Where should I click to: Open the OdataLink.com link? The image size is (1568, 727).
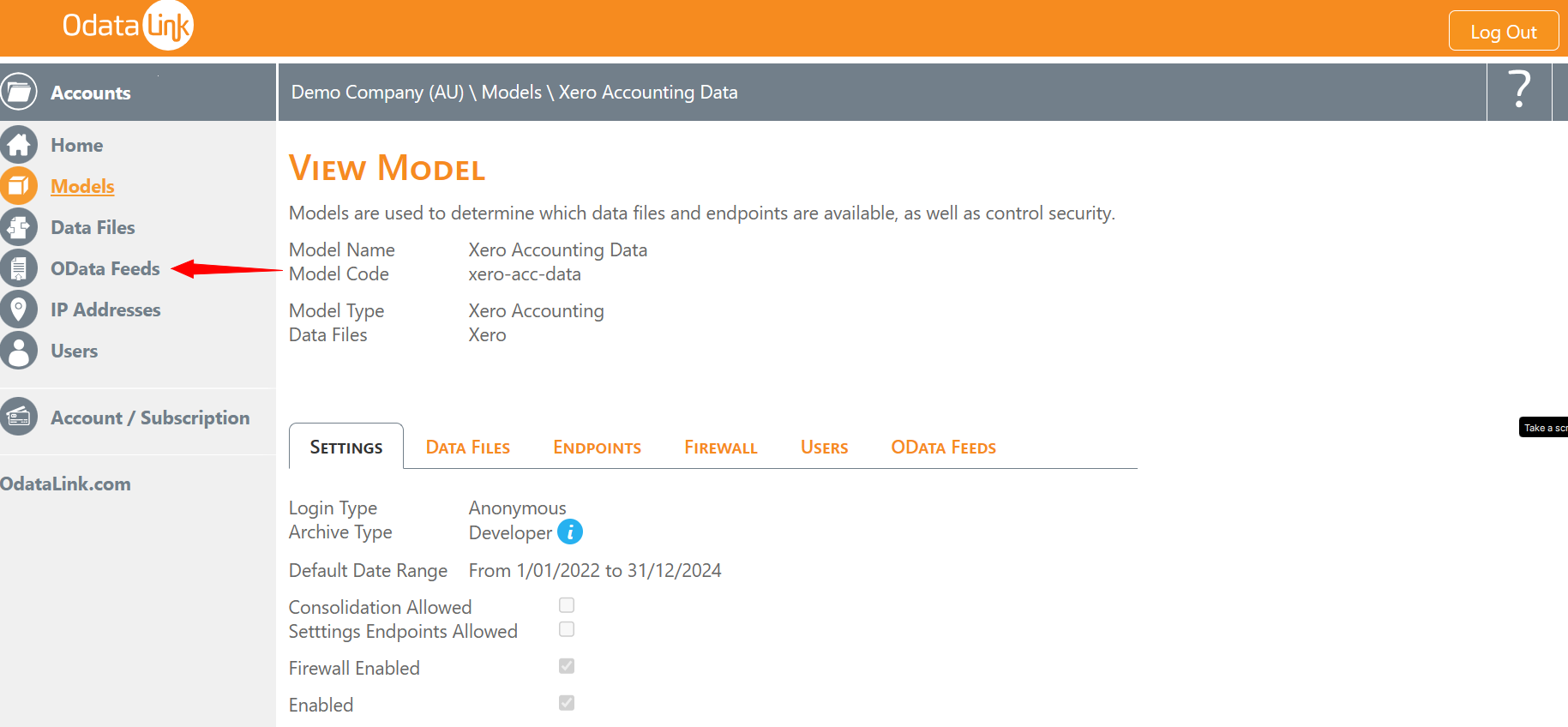pos(66,484)
